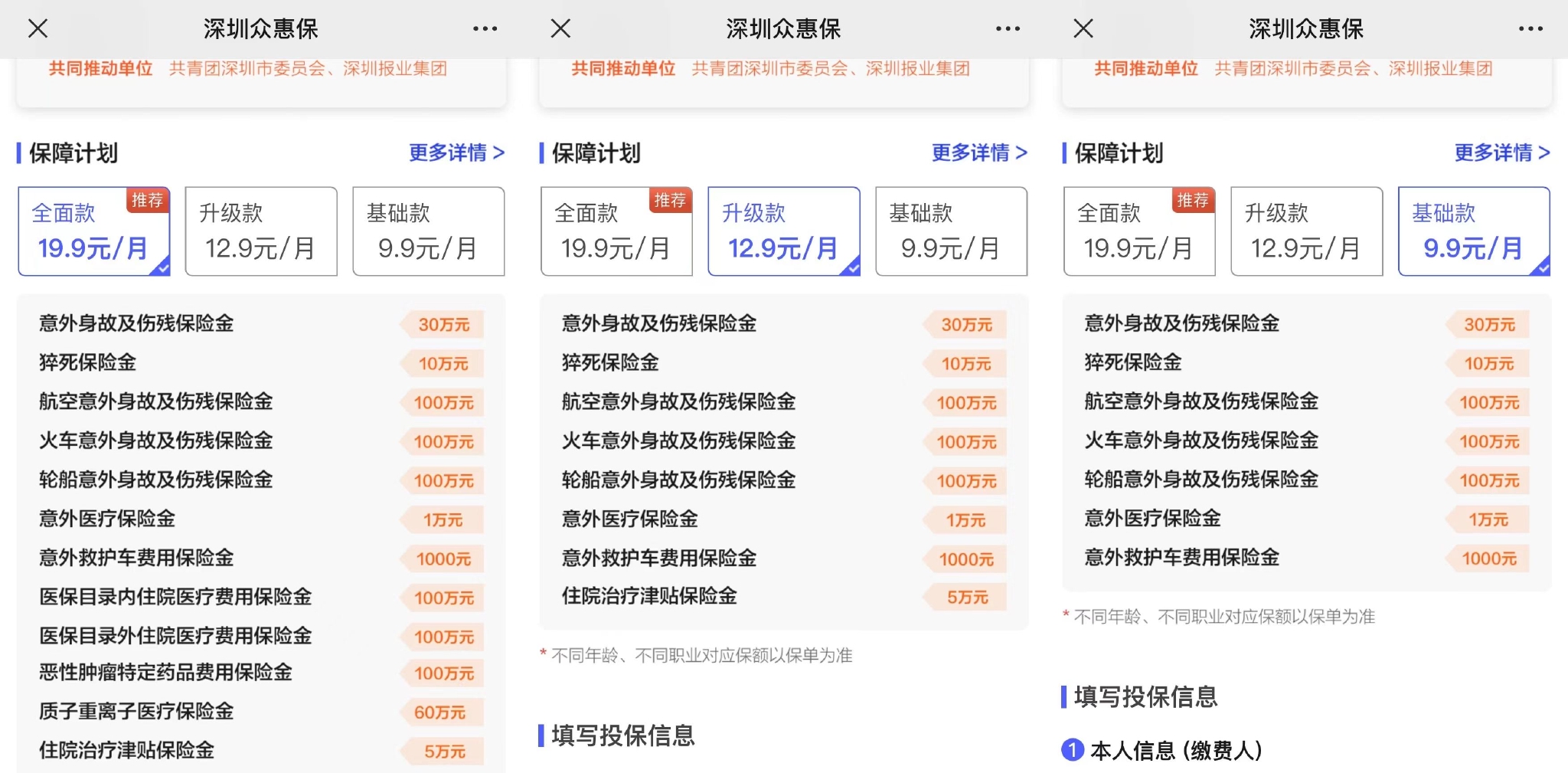The height and width of the screenshot is (773, 1568).
Task: Select 全面款 19.9元/月 plan on middle screen
Action: [x=616, y=231]
